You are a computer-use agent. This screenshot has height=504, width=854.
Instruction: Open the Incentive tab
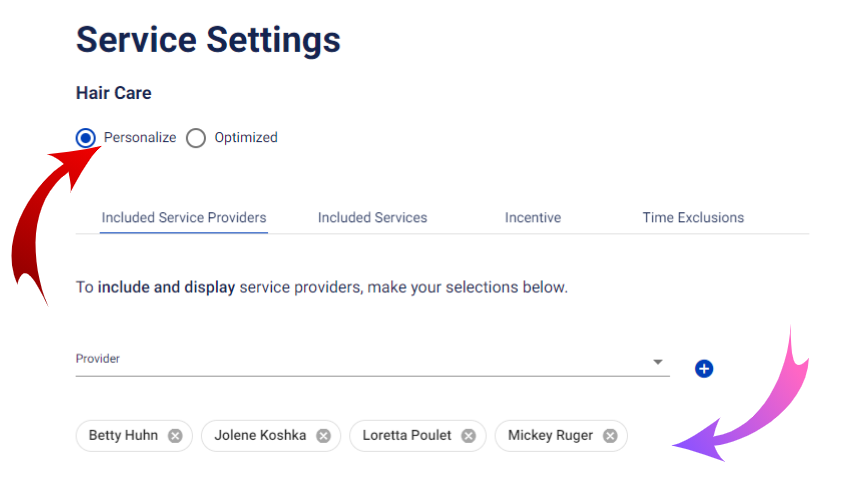(x=533, y=218)
